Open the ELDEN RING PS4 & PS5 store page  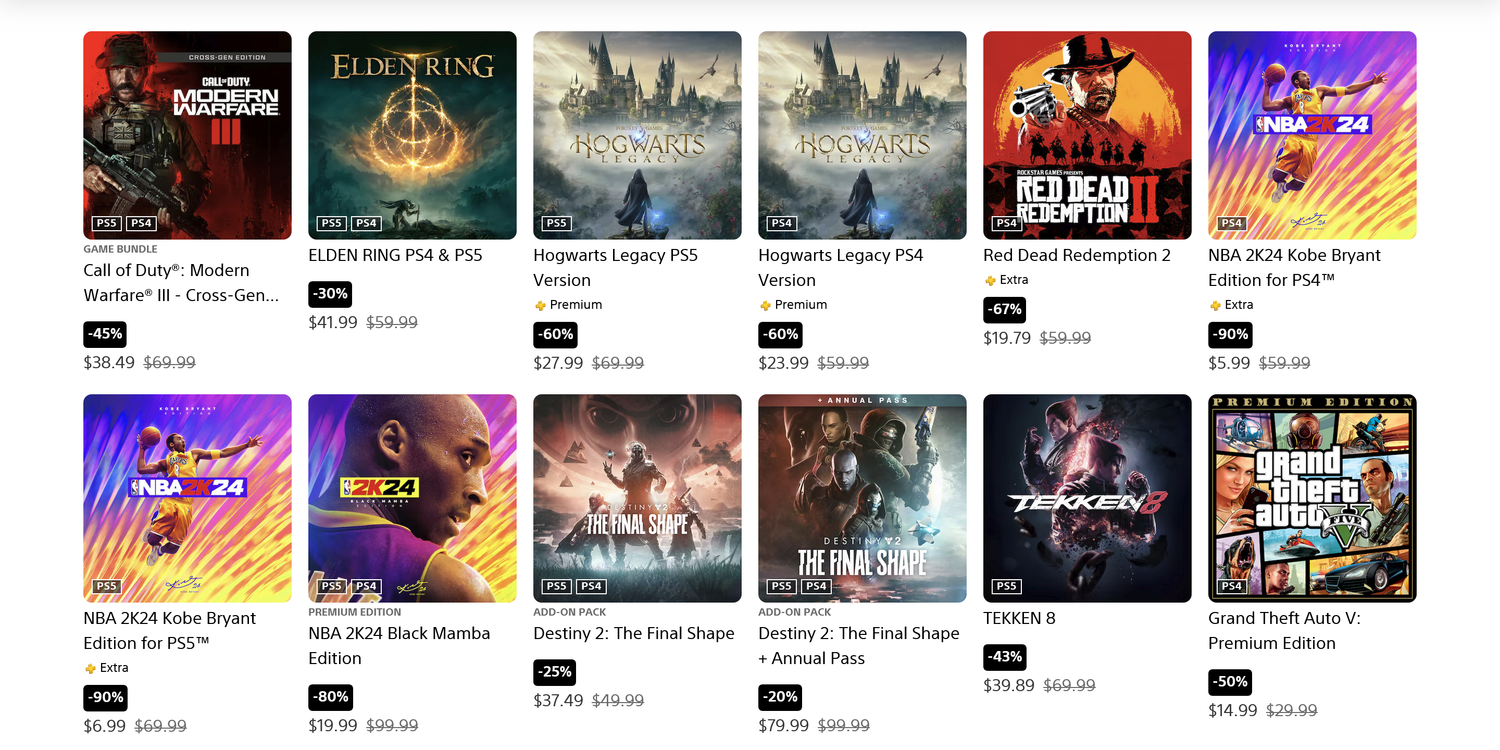(x=394, y=255)
